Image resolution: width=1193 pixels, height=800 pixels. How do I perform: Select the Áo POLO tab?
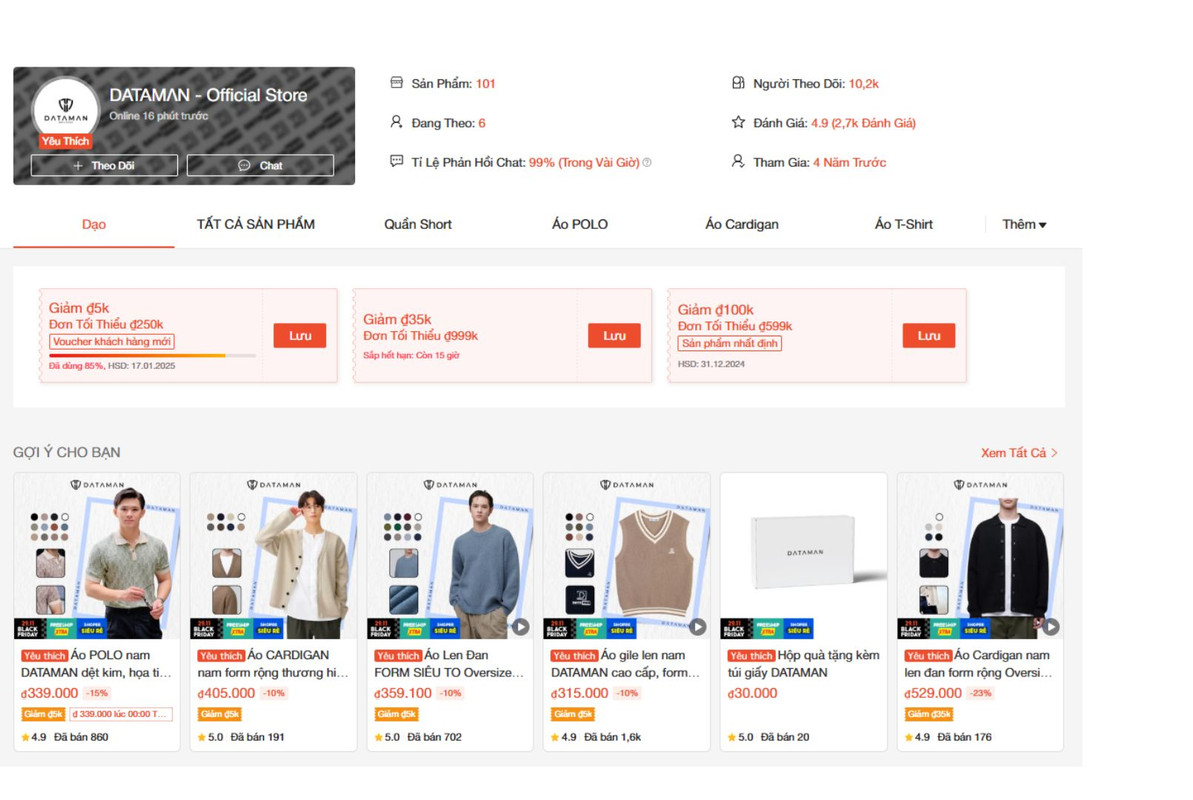580,225
